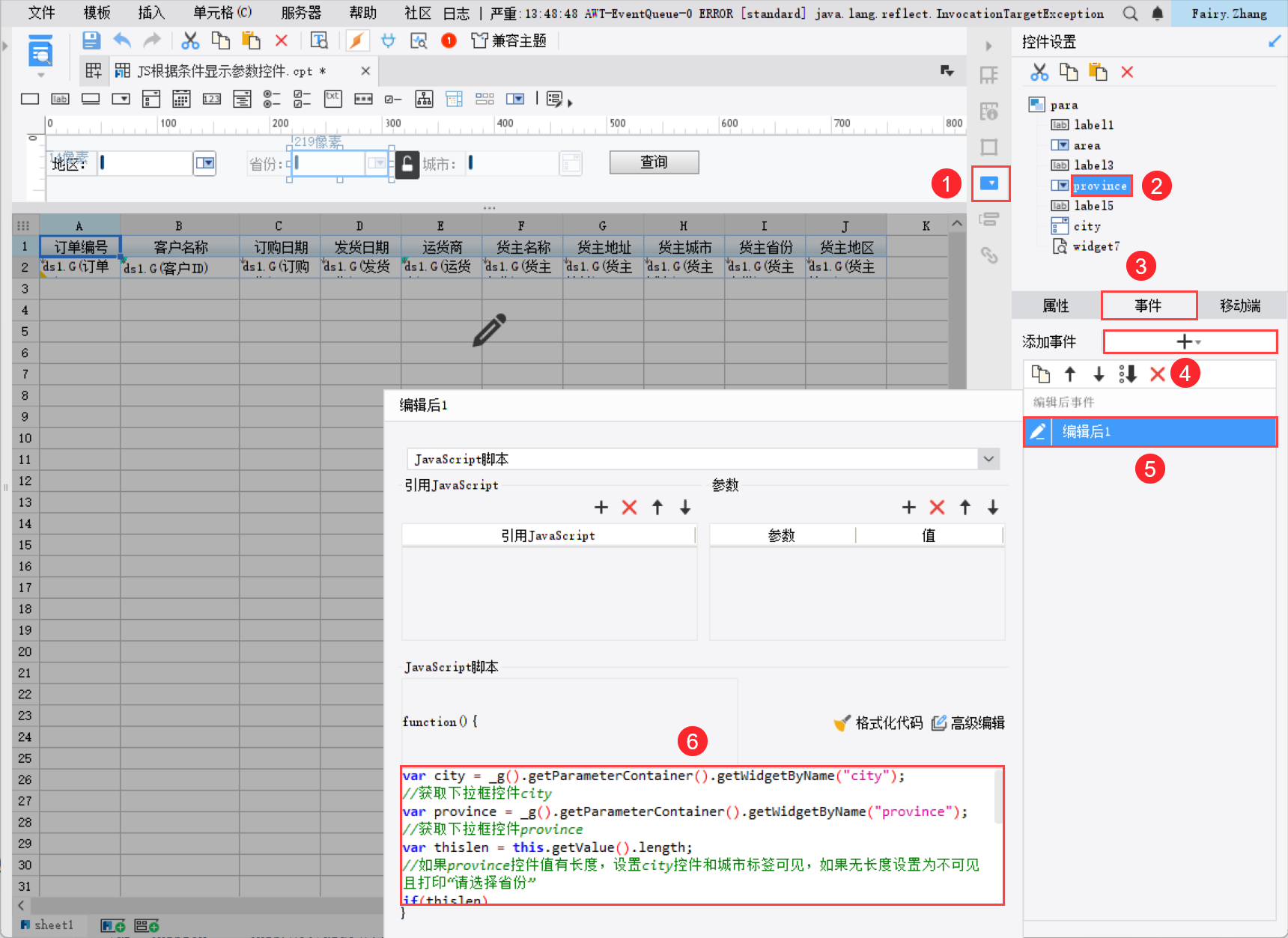Viewport: 1288px width, 938px height.
Task: Switch to the 事件 tab
Action: pyautogui.click(x=1148, y=305)
